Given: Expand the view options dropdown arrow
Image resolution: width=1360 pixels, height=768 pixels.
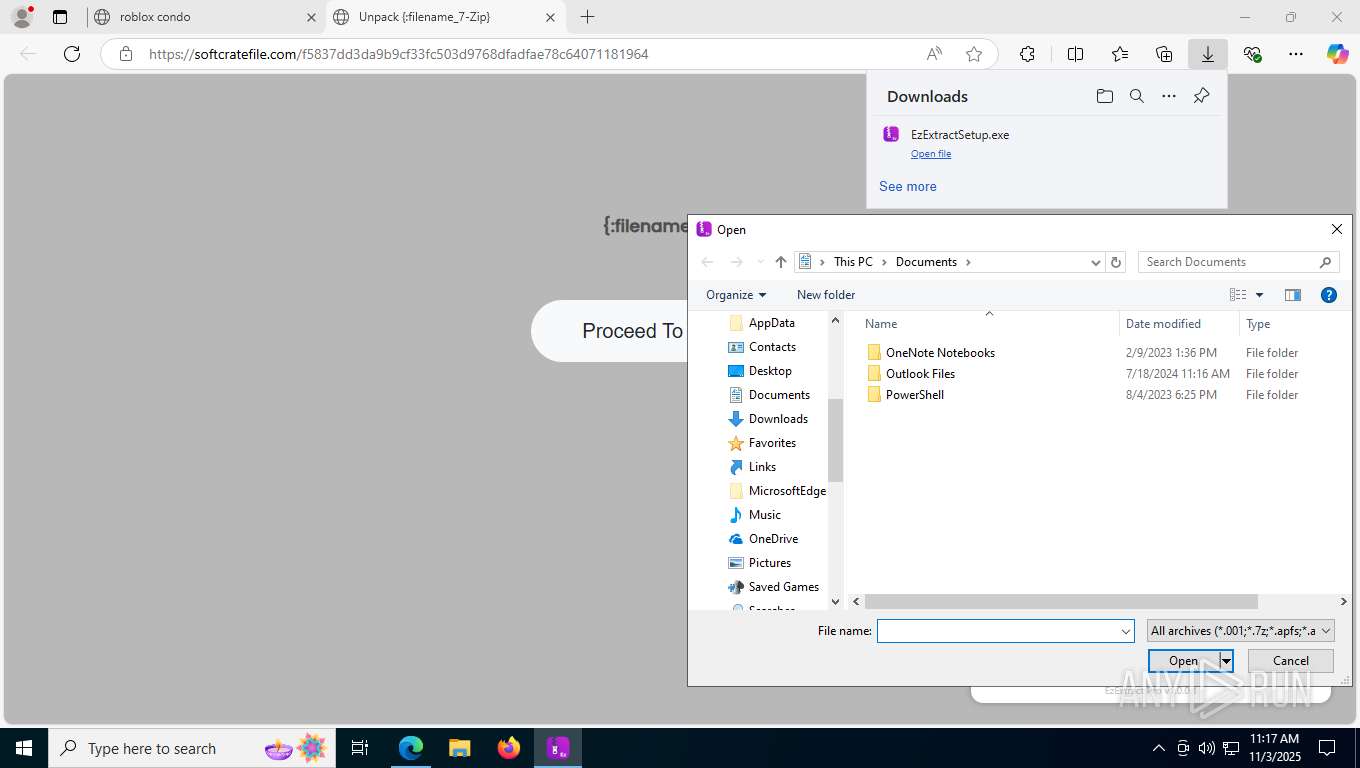Looking at the screenshot, I should tap(1259, 295).
